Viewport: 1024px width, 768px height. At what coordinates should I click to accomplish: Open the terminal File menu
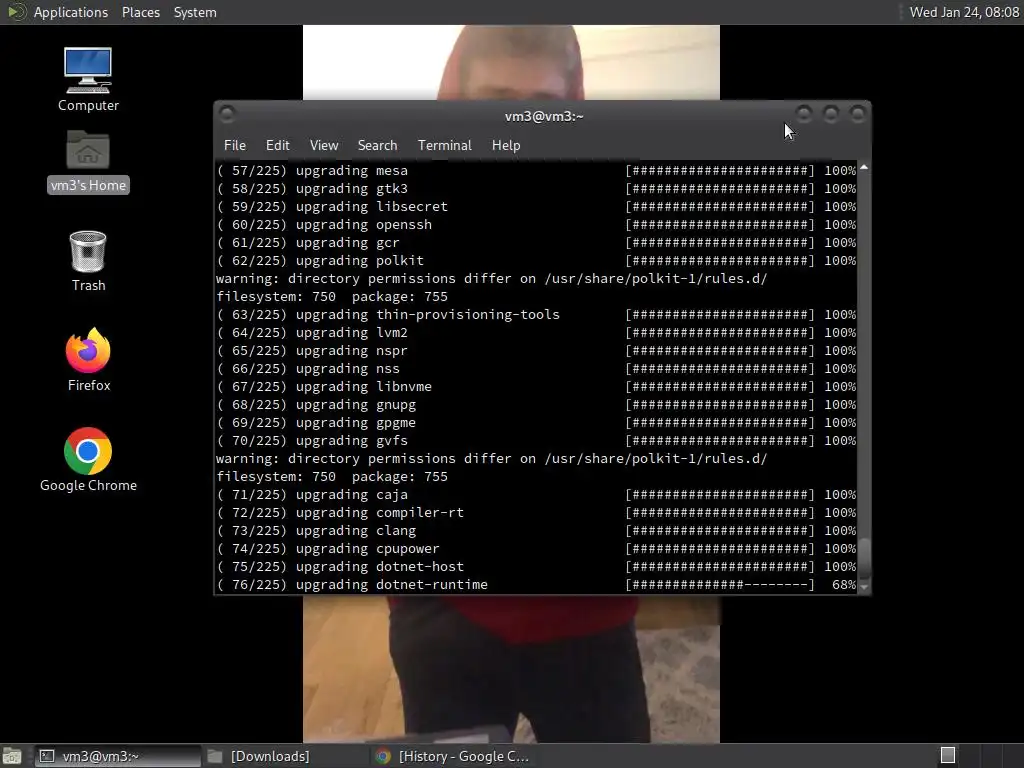(x=234, y=145)
